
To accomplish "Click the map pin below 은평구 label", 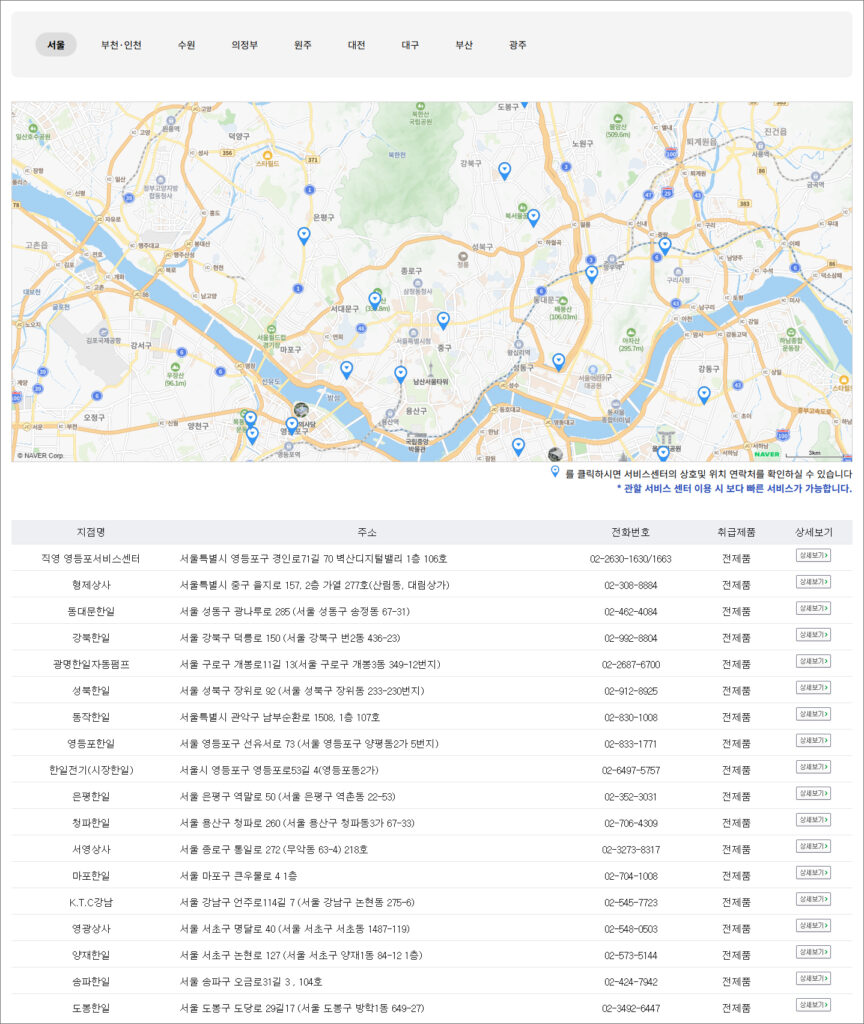I will 304,235.
